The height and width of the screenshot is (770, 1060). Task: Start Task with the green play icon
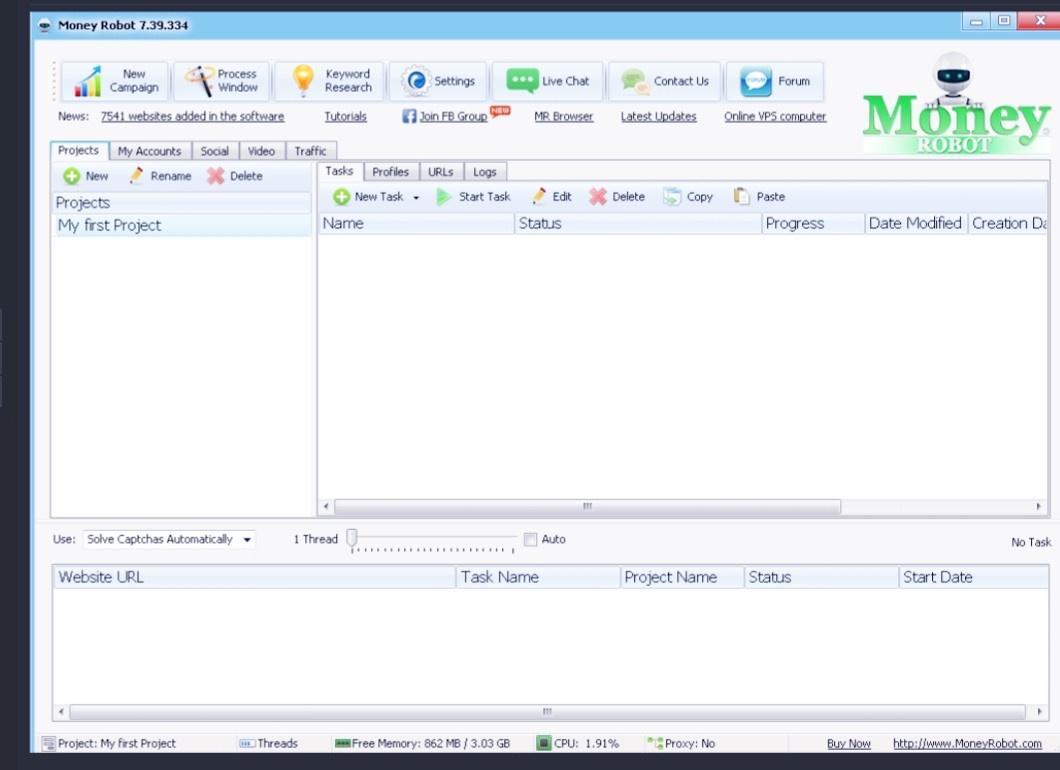(x=443, y=197)
